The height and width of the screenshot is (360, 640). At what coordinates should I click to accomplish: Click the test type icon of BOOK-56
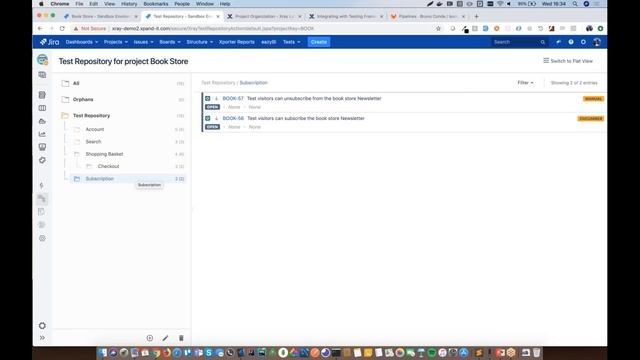coord(208,118)
